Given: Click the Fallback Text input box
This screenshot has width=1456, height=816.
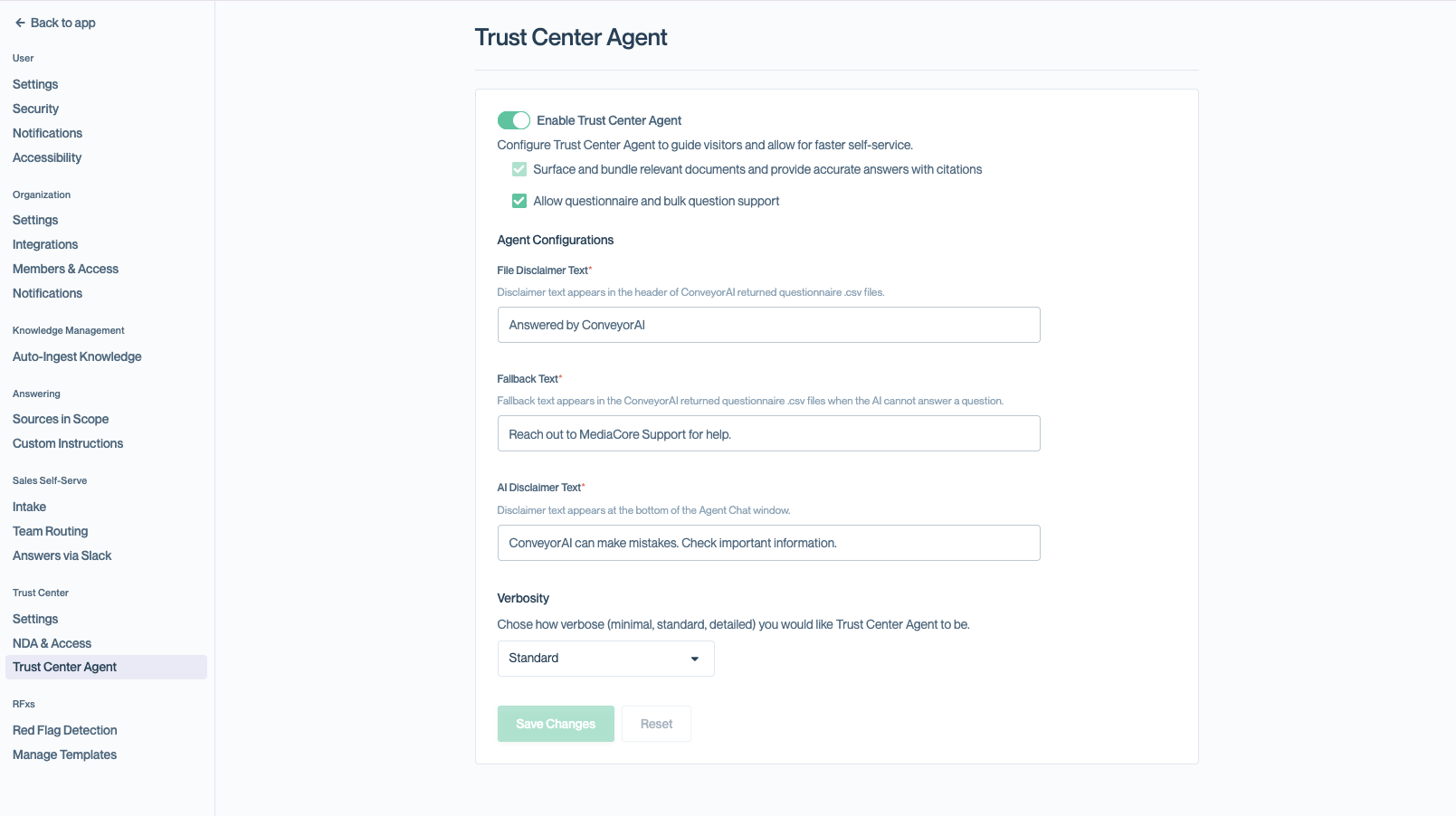Looking at the screenshot, I should point(768,433).
